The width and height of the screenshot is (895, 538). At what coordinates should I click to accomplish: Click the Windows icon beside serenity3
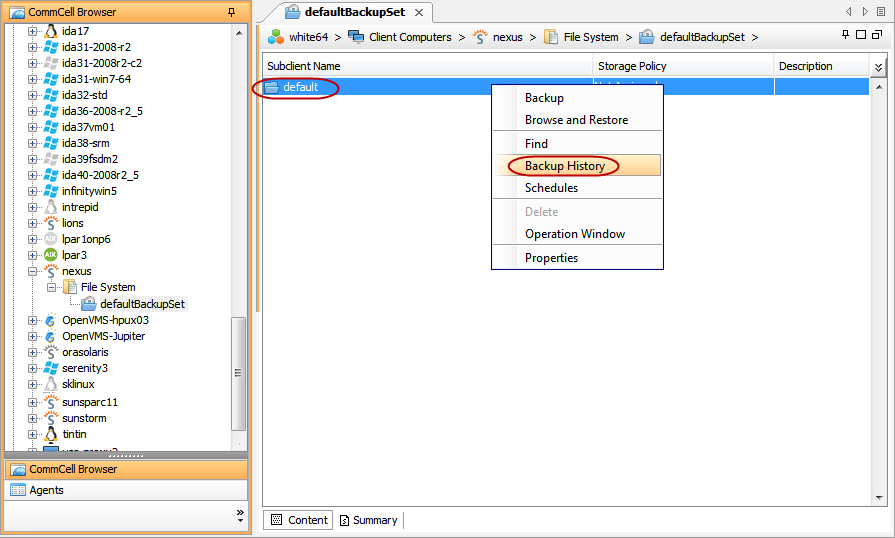pos(51,368)
